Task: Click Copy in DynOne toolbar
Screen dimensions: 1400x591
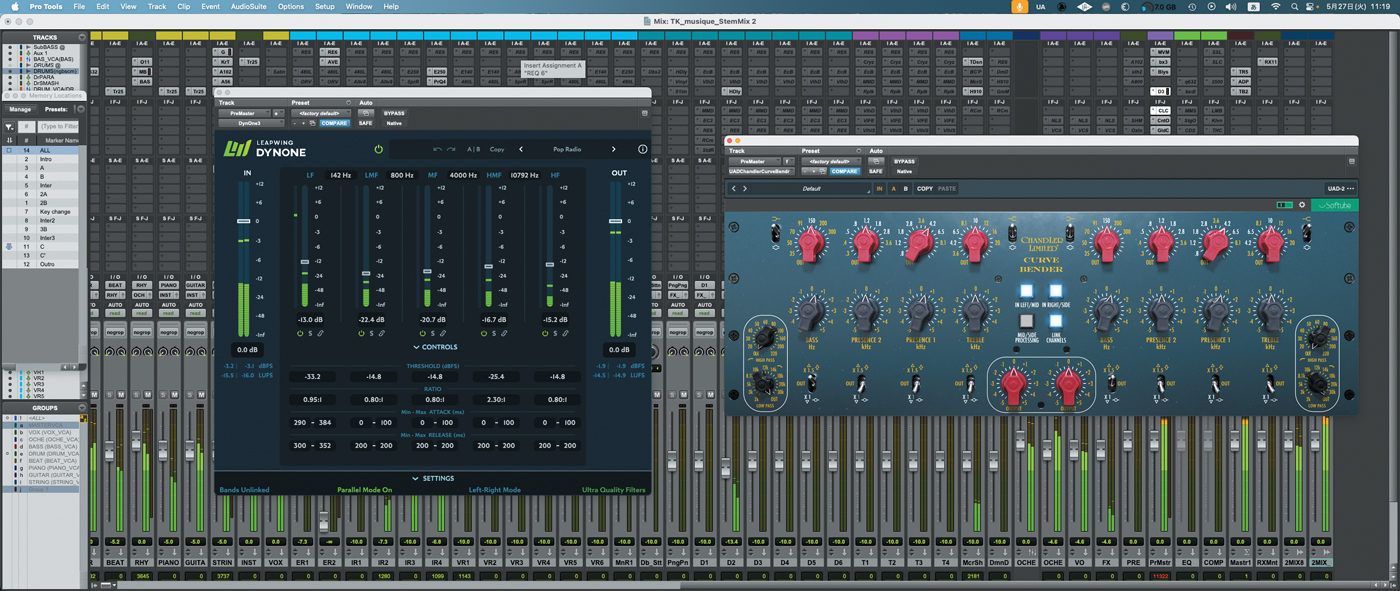Action: (x=497, y=149)
